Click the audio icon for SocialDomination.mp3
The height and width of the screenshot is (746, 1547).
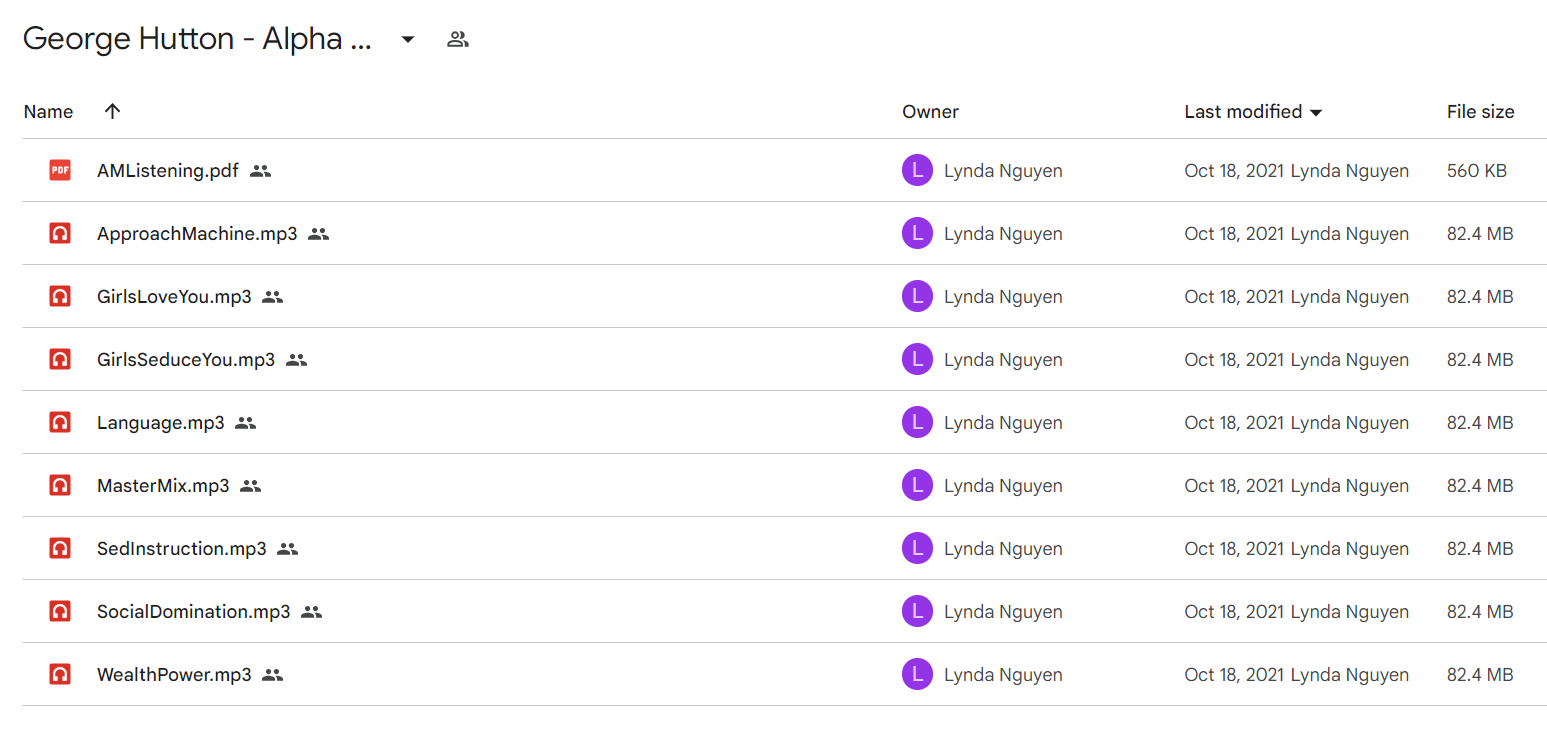point(60,612)
